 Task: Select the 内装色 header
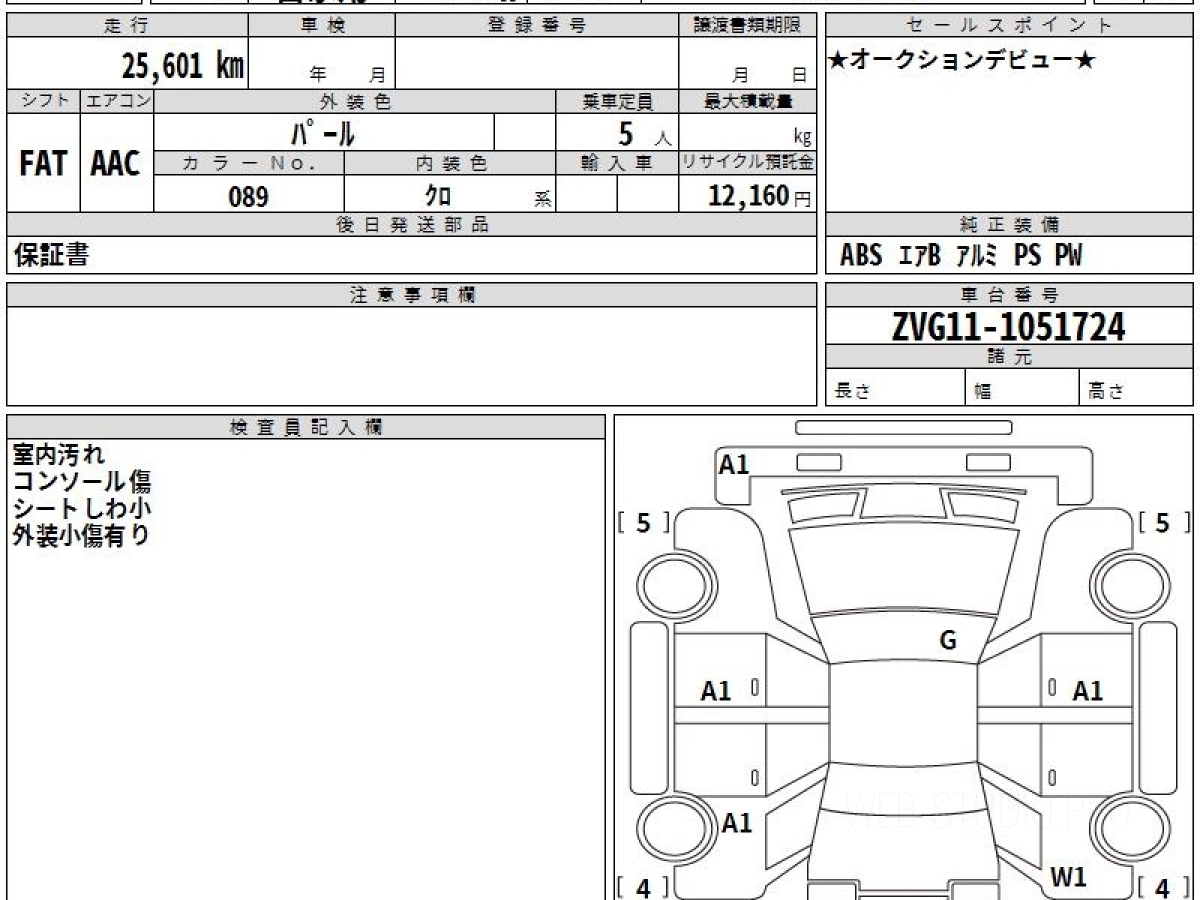pyautogui.click(x=450, y=164)
